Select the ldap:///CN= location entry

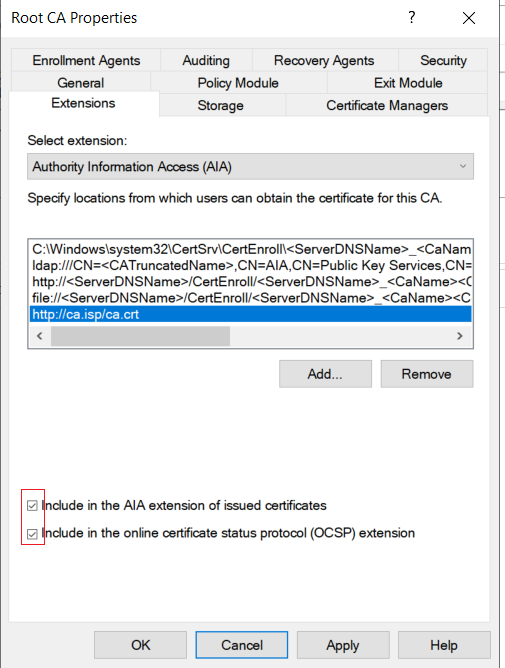(x=251, y=266)
